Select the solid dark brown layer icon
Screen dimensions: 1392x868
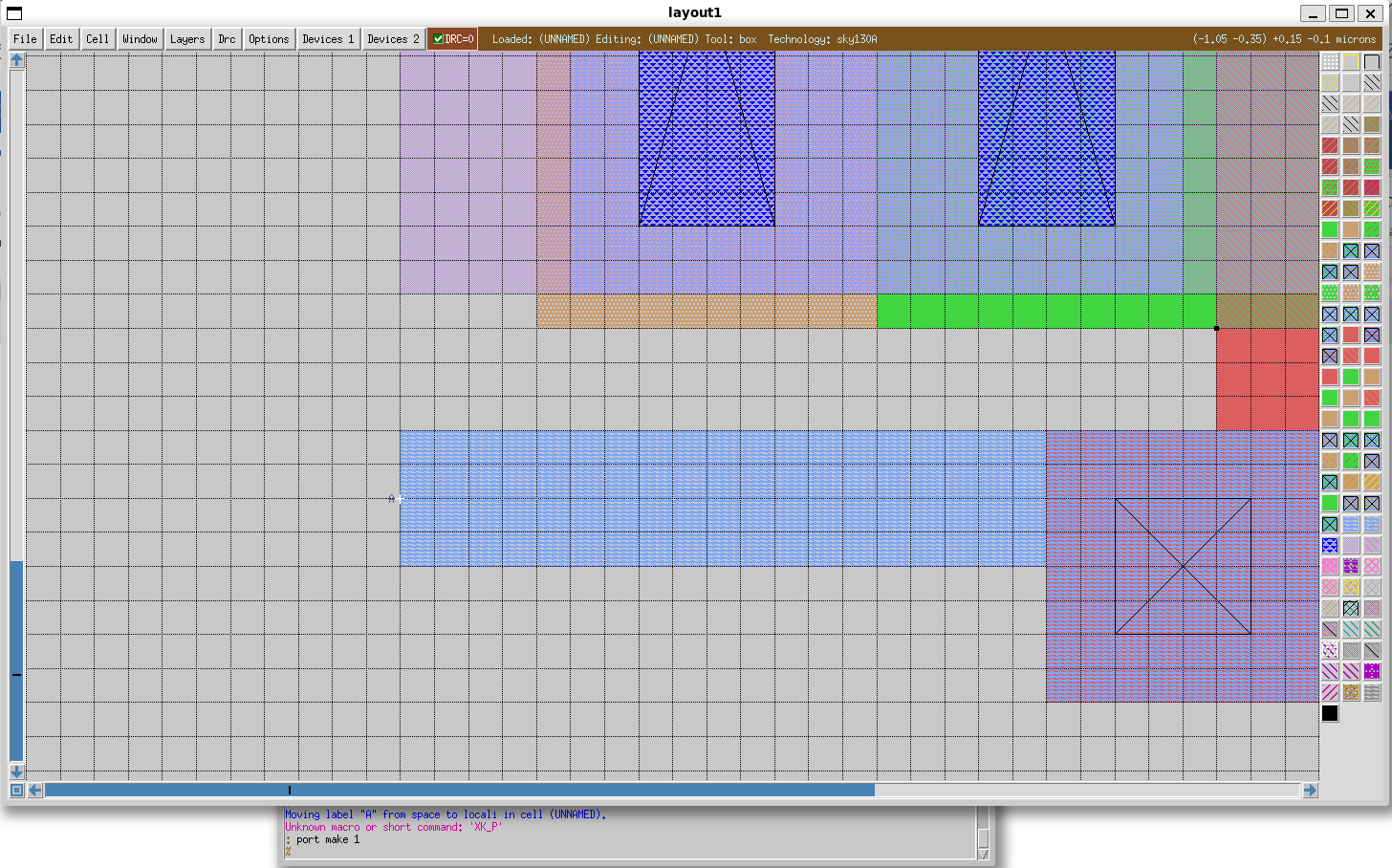[x=1351, y=145]
